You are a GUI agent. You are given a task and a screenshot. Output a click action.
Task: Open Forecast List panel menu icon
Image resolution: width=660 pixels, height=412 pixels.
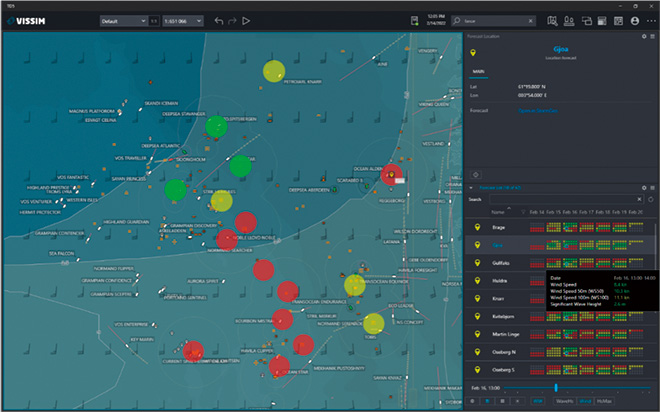pyautogui.click(x=652, y=188)
